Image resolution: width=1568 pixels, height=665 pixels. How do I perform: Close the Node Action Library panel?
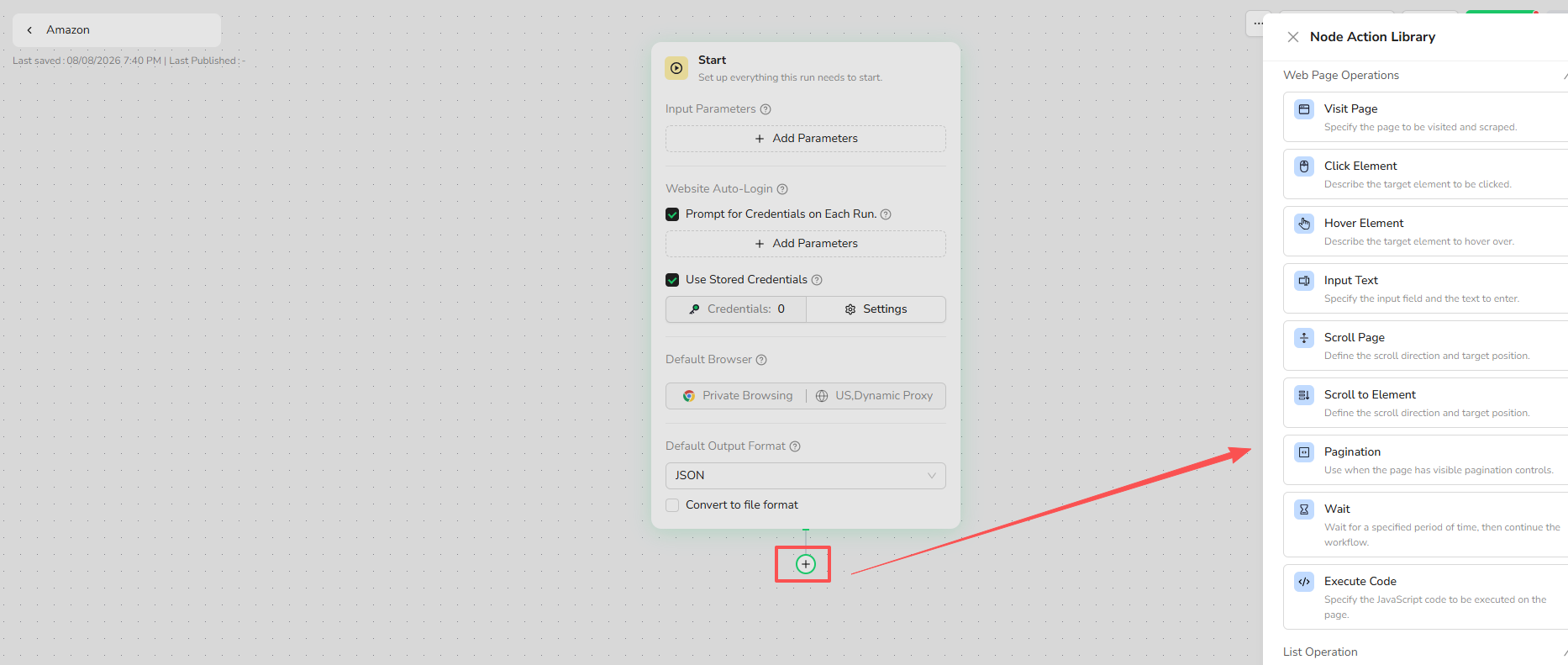point(1293,37)
